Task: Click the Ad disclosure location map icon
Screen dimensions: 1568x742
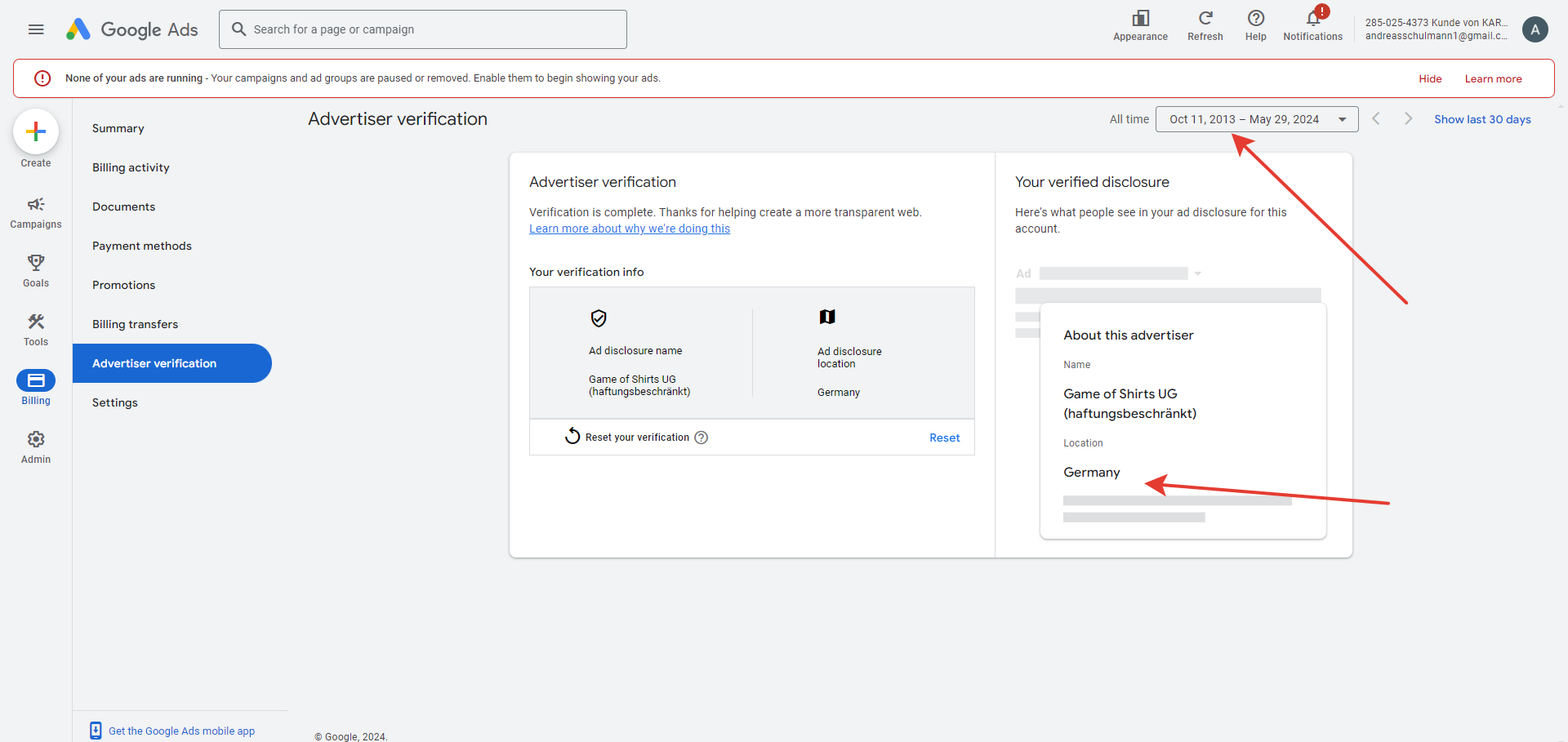Action: [x=827, y=317]
